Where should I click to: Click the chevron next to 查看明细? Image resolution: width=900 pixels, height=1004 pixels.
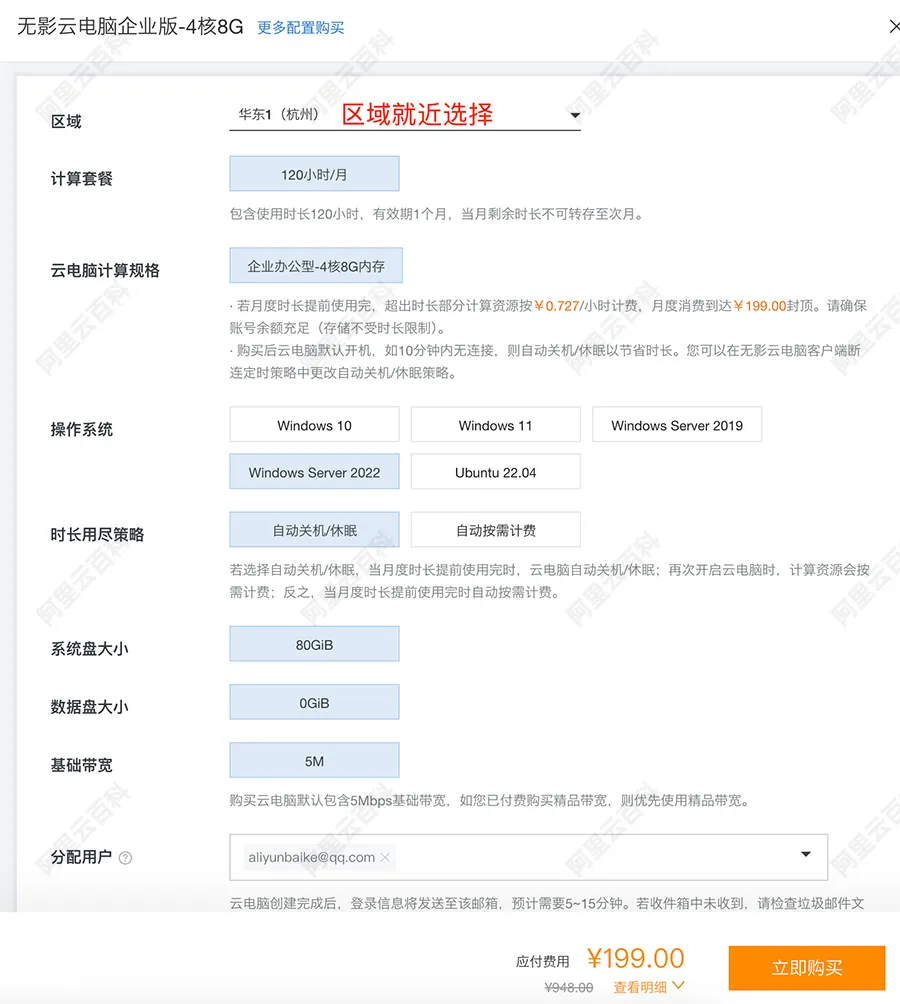[x=679, y=986]
